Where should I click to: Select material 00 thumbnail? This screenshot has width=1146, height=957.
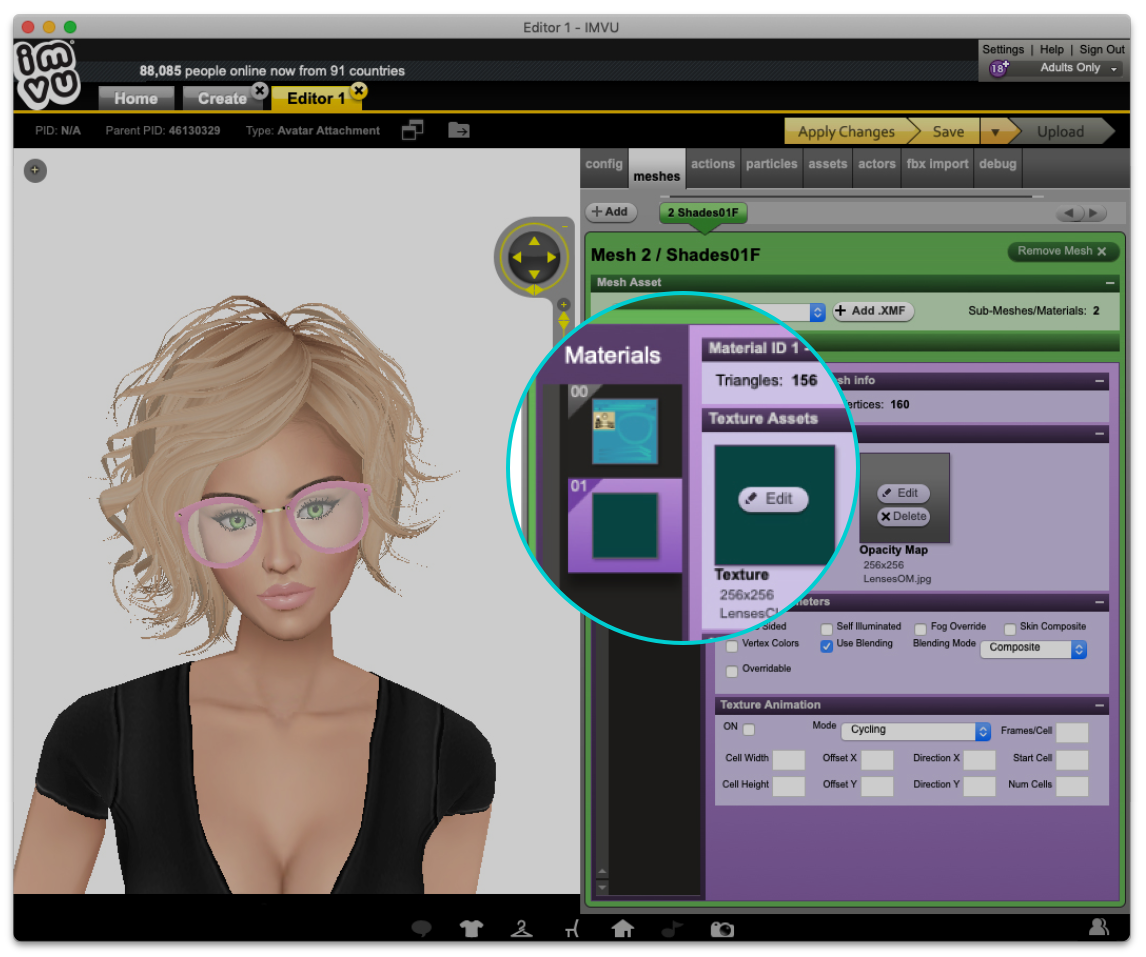(x=625, y=431)
